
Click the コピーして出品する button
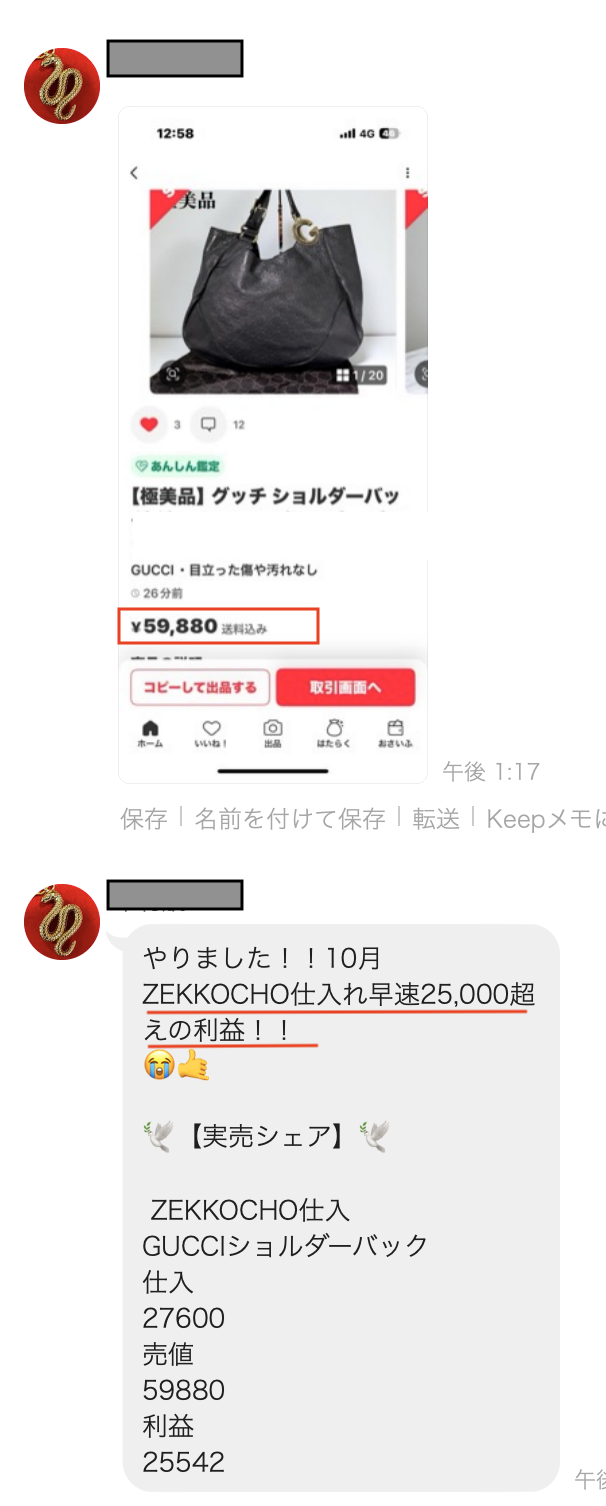200,687
